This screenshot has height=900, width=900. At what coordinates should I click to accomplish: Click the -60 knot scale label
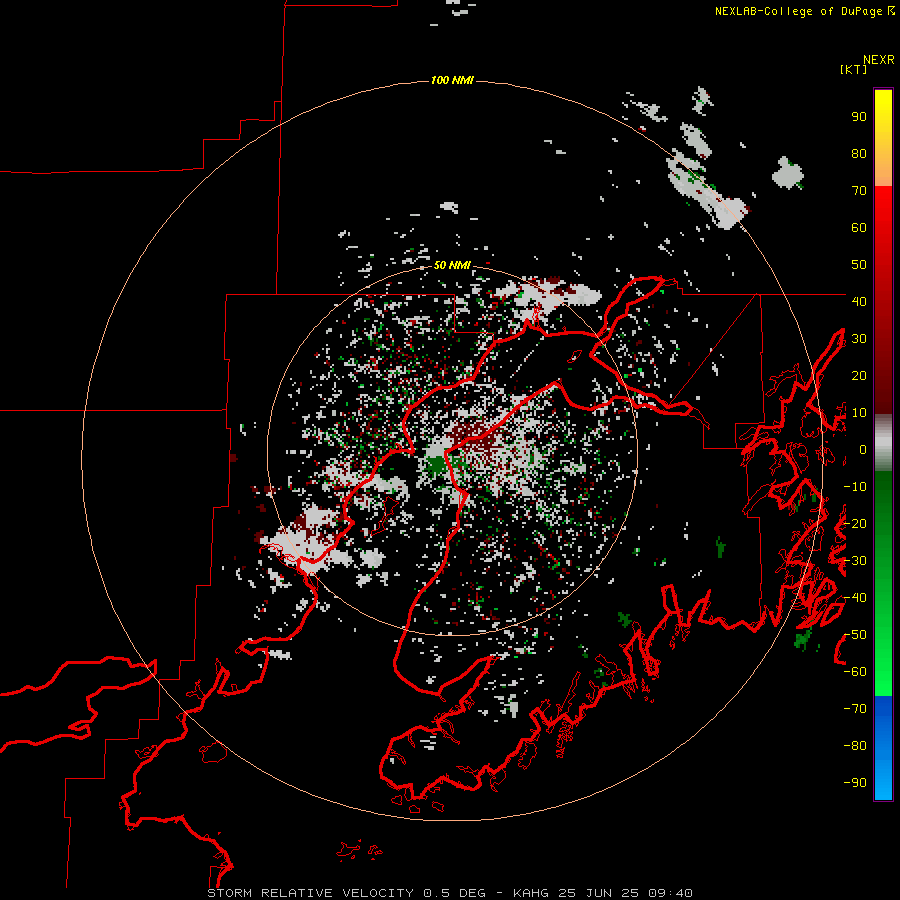coord(855,672)
